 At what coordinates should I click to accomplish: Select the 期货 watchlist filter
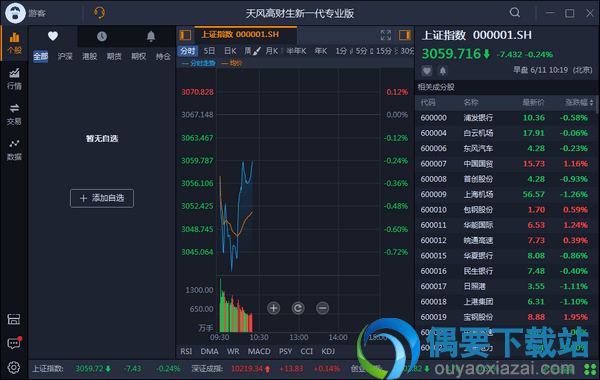pos(114,57)
